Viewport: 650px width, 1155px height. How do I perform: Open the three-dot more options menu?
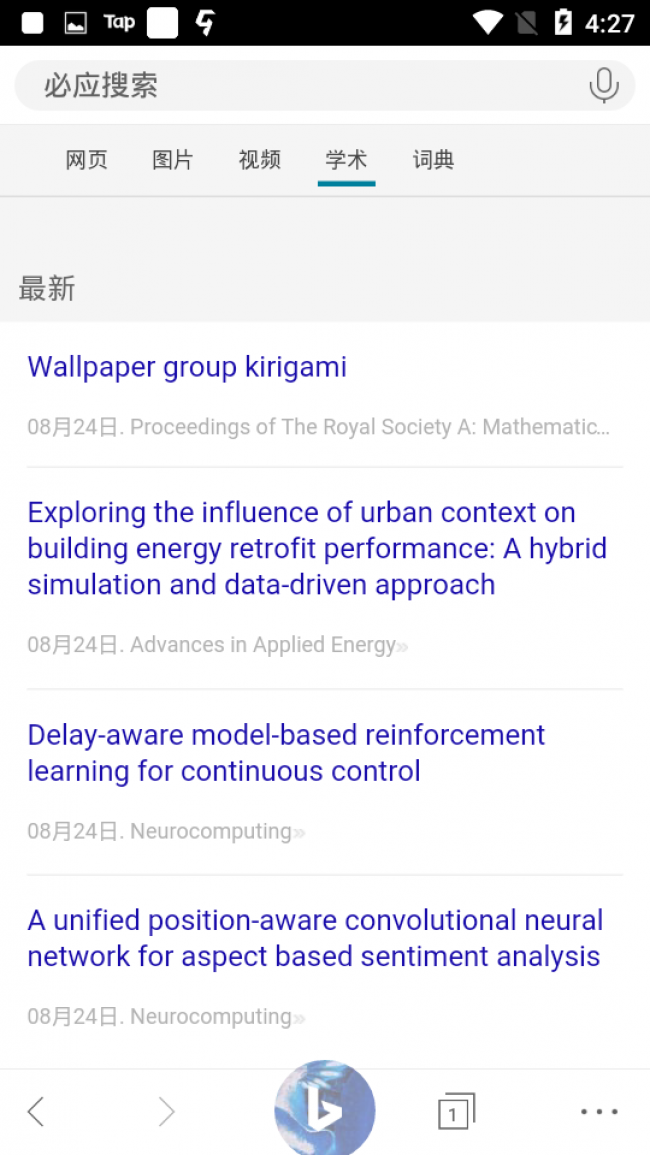pos(599,1111)
